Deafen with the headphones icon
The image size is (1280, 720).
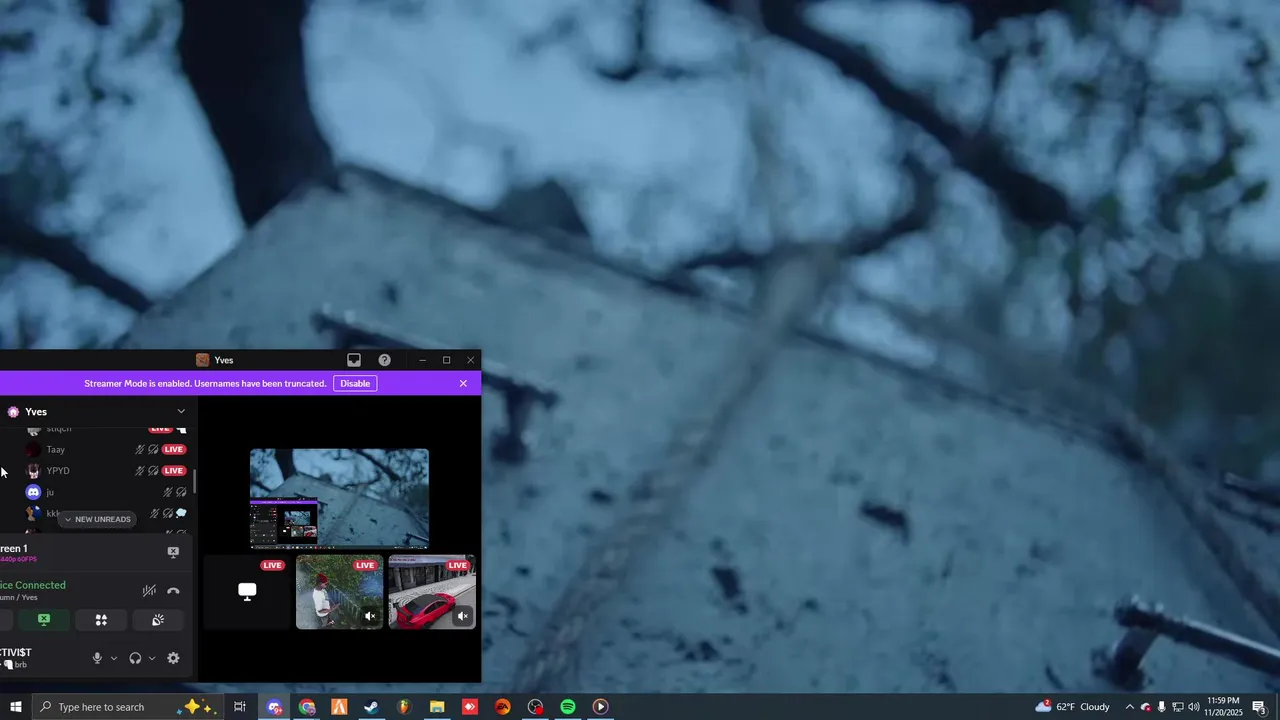pos(135,658)
